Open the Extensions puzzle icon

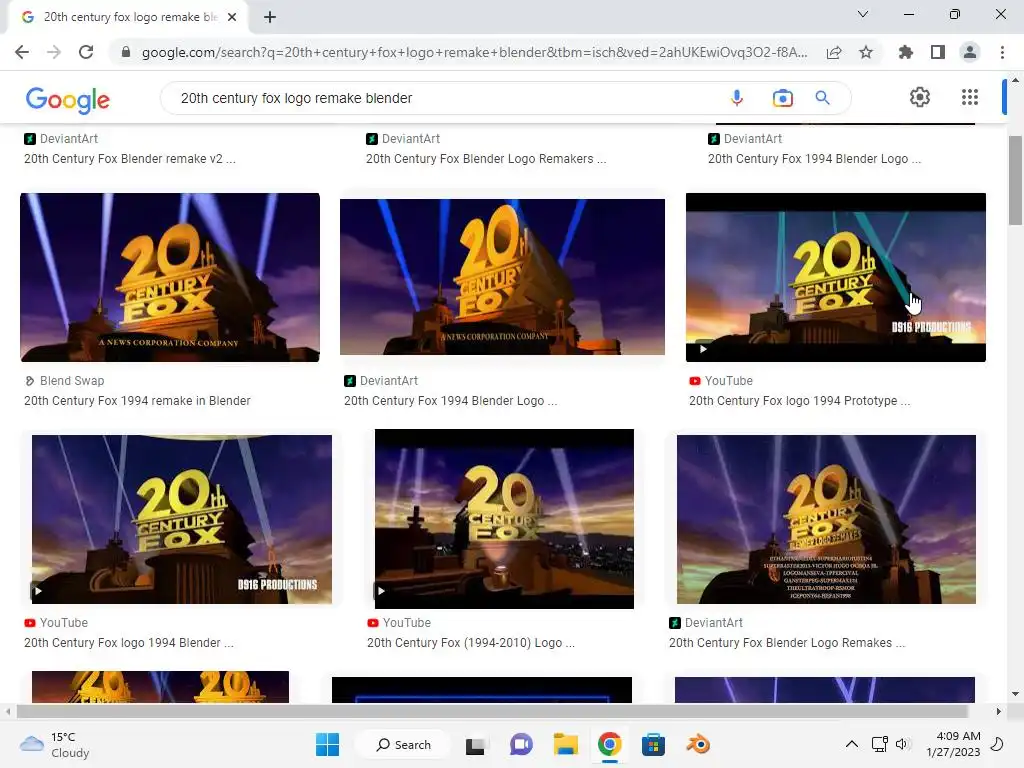coord(905,52)
